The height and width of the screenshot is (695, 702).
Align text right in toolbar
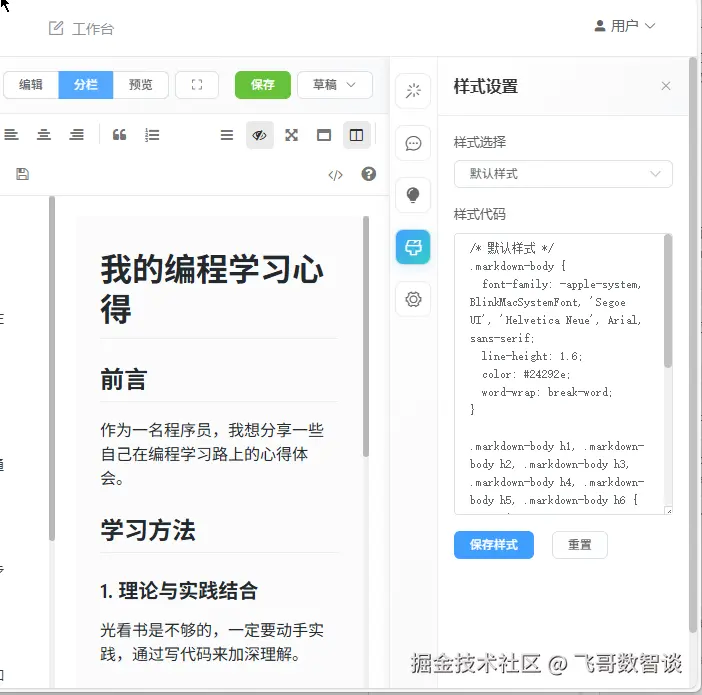pyautogui.click(x=77, y=135)
